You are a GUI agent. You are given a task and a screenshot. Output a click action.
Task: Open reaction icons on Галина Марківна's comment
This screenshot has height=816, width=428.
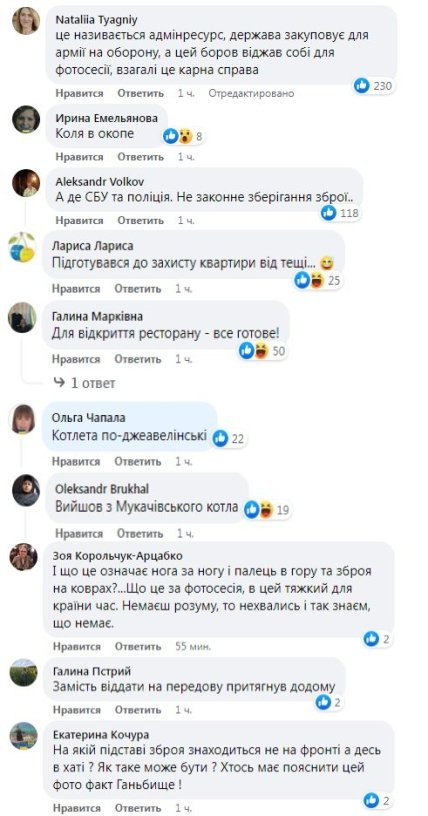coord(263,351)
